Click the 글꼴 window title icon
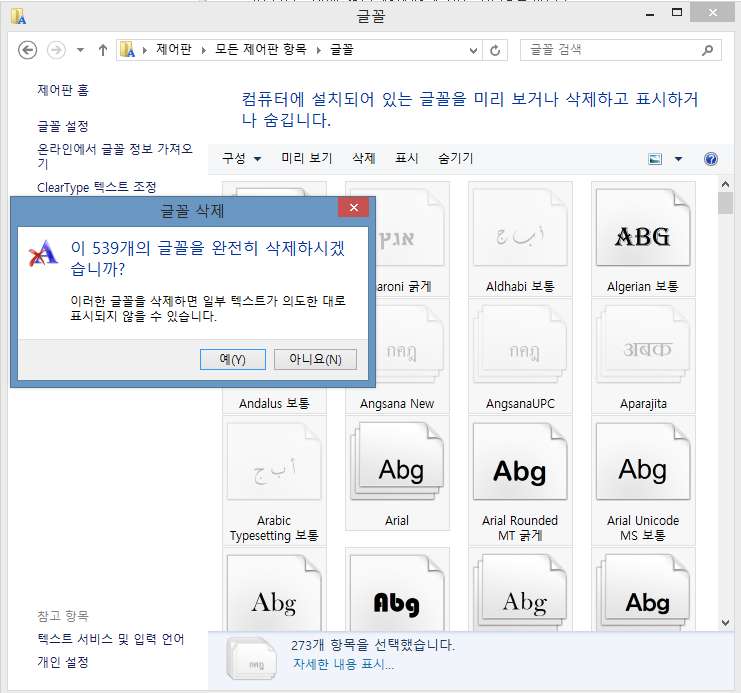This screenshot has width=741, height=693. click(19, 16)
